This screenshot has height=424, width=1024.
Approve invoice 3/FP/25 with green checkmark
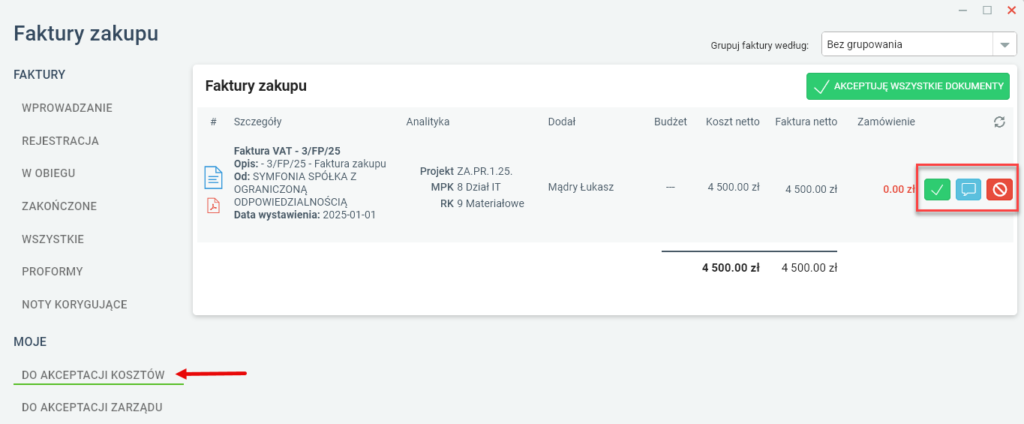coord(937,189)
